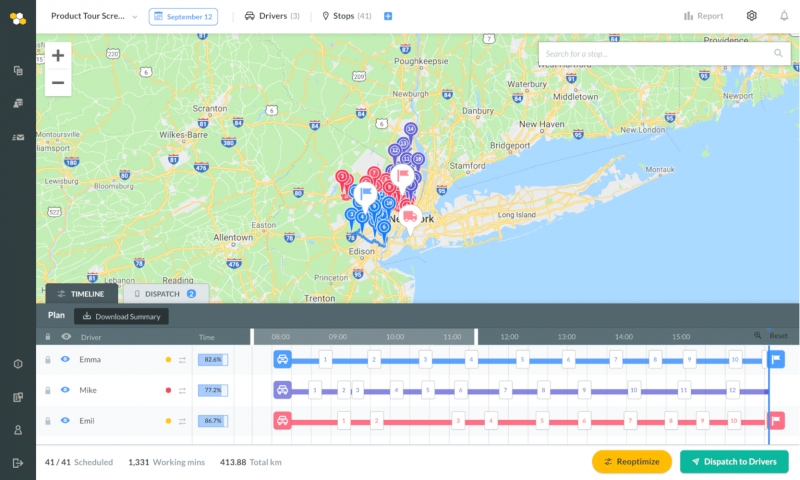Viewport: 800px width, 480px height.
Task: Click Mike's 77.2% utilization bar
Action: pyautogui.click(x=213, y=390)
